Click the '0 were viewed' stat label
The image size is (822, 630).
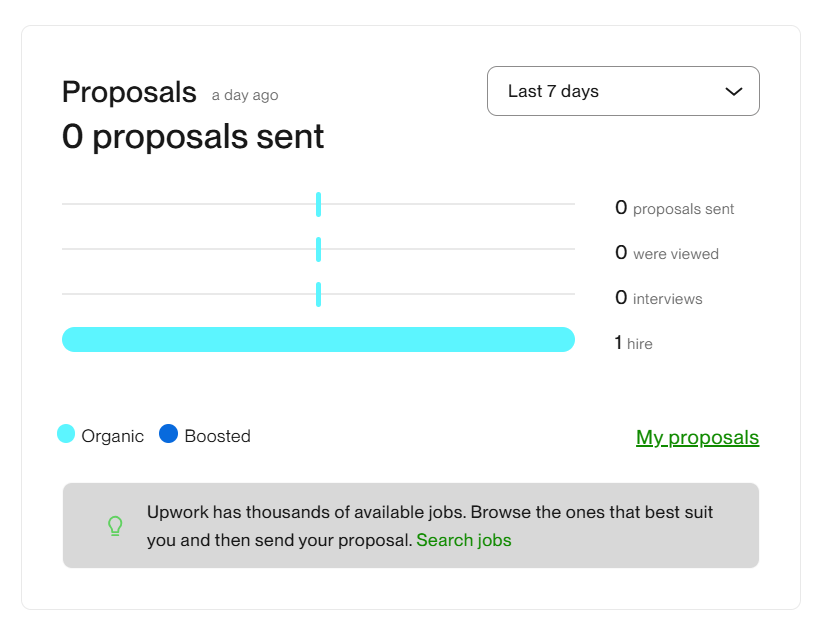click(666, 254)
